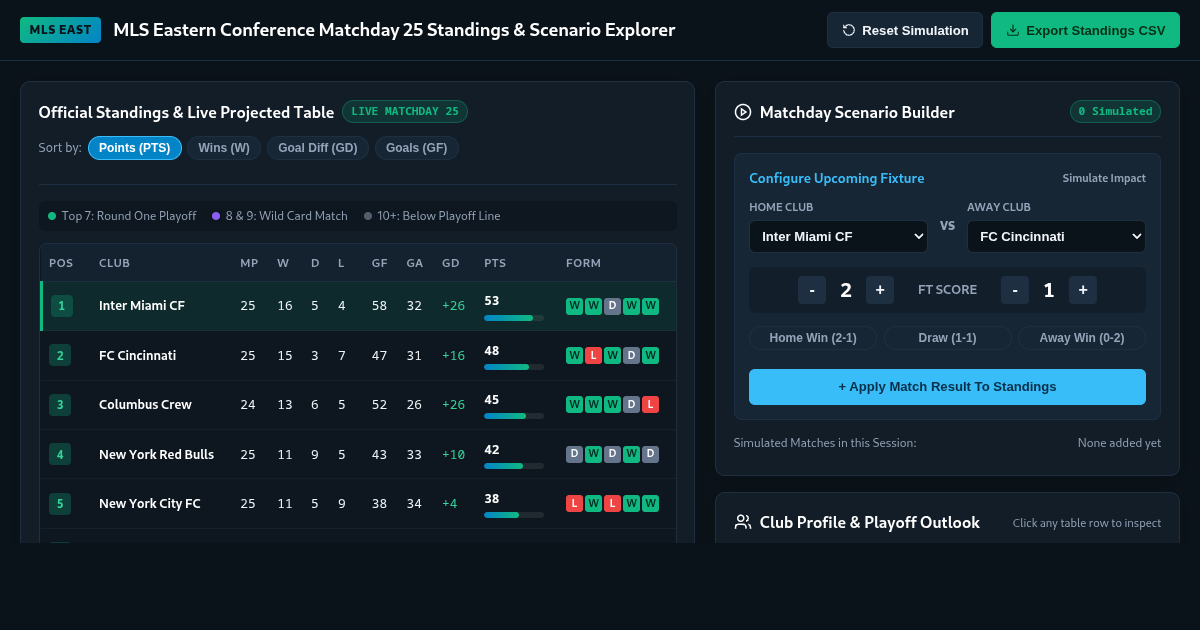Click position badge 5 for NYC FC

(x=60, y=504)
